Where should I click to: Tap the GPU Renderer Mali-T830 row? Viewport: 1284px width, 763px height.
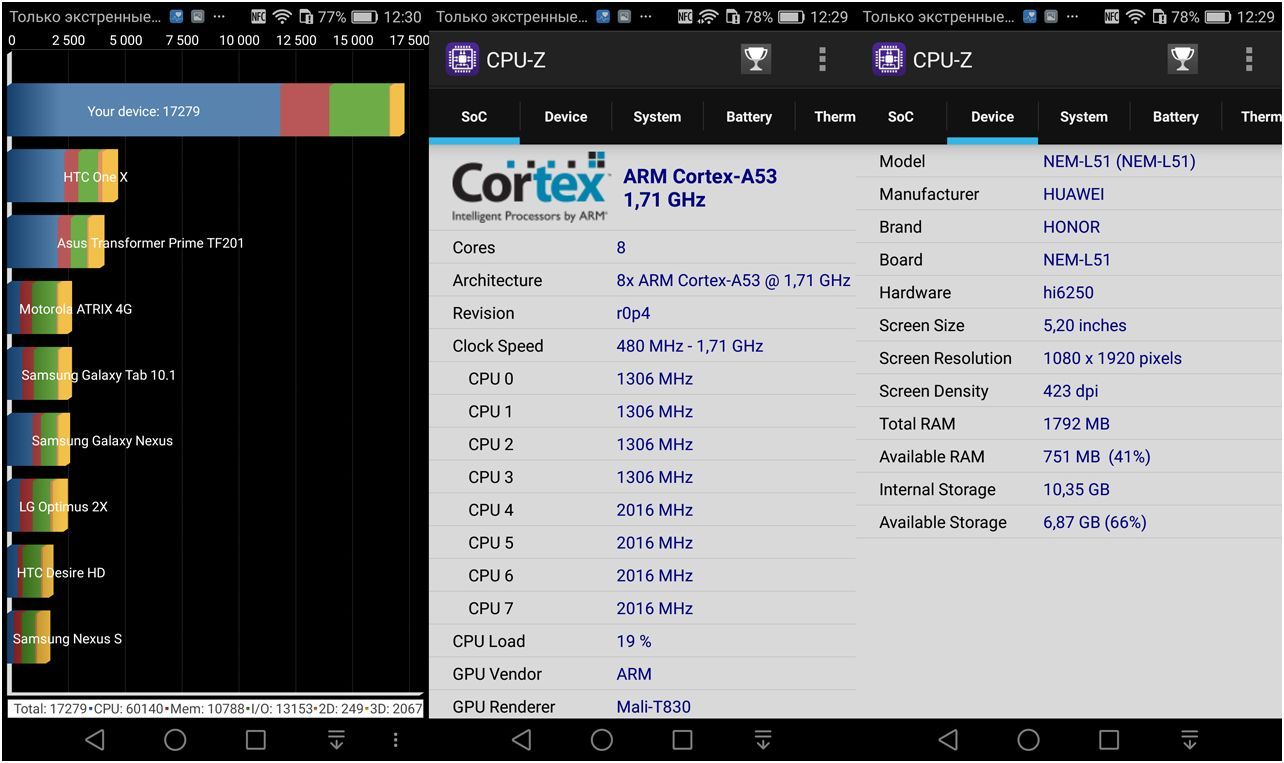coord(642,707)
